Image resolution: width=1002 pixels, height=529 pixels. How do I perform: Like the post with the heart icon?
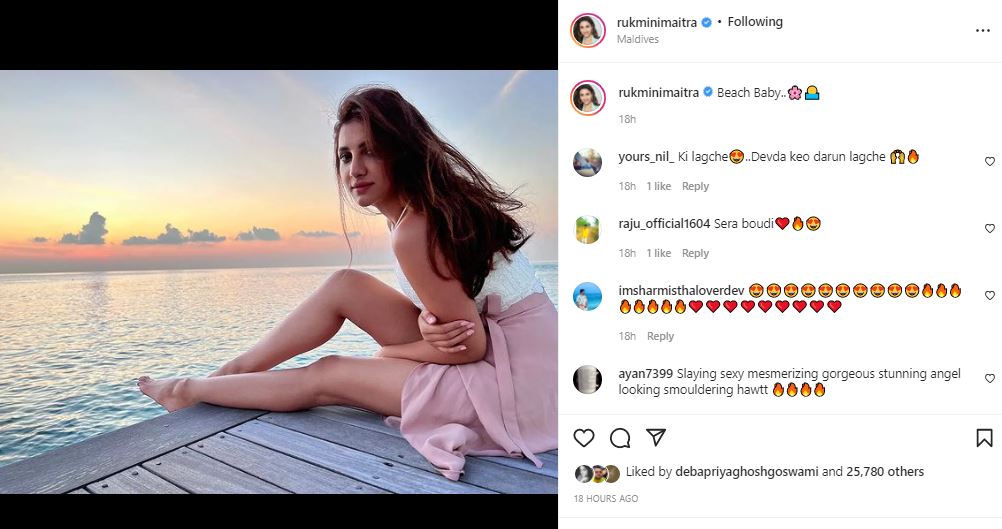point(584,438)
